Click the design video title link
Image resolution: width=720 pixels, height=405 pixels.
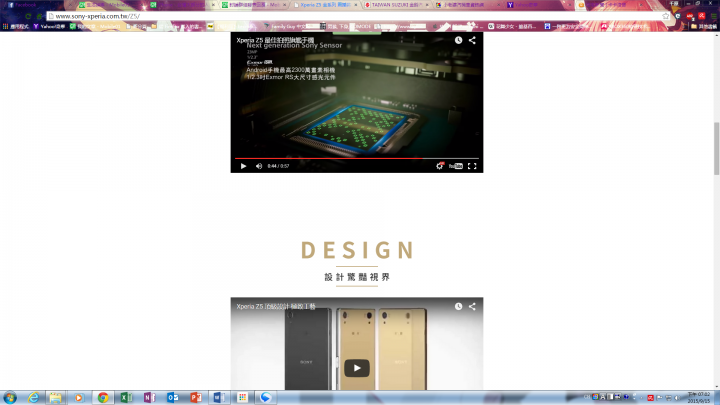(276, 306)
